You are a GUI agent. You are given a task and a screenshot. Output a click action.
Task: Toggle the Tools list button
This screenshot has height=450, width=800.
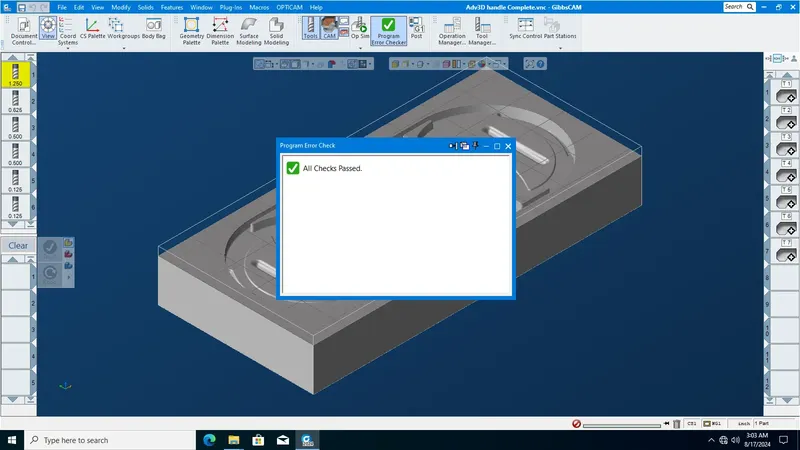(310, 28)
